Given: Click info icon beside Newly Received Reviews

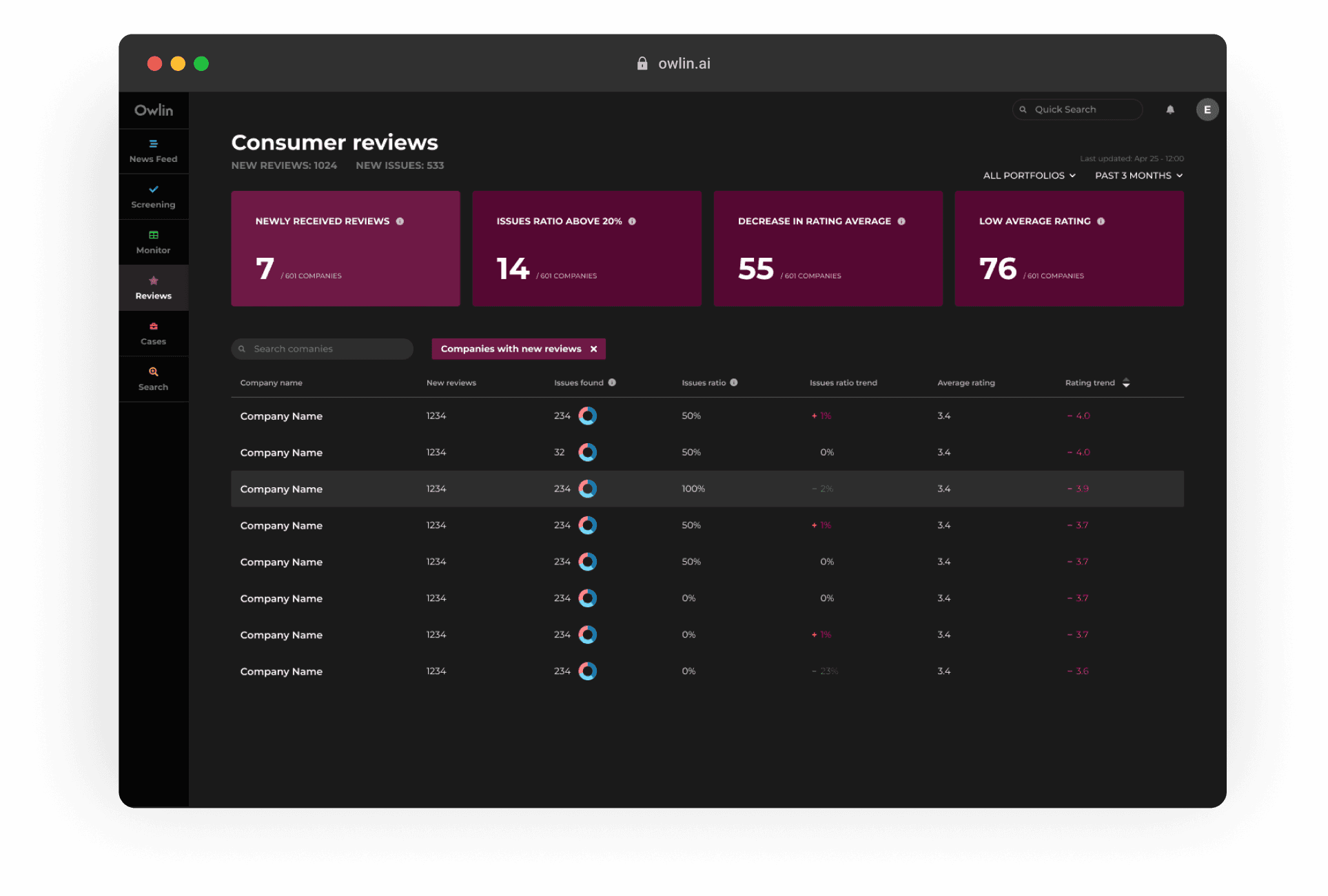Looking at the screenshot, I should tap(400, 221).
